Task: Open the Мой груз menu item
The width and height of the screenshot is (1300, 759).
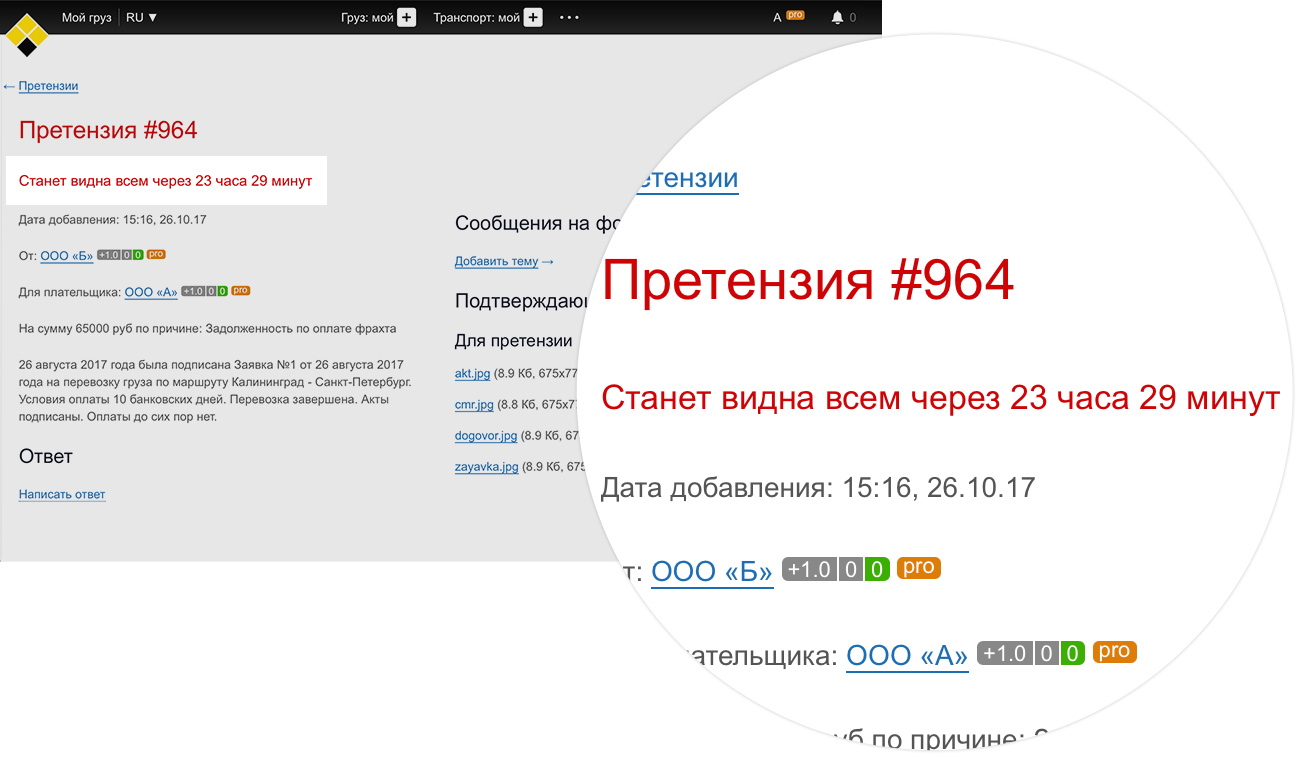Action: click(86, 17)
